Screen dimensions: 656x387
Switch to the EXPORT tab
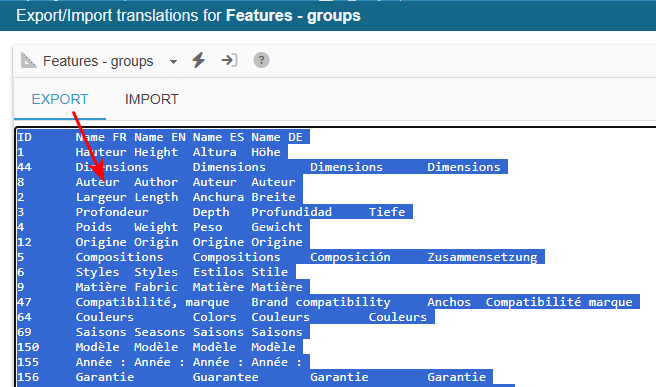pos(60,100)
